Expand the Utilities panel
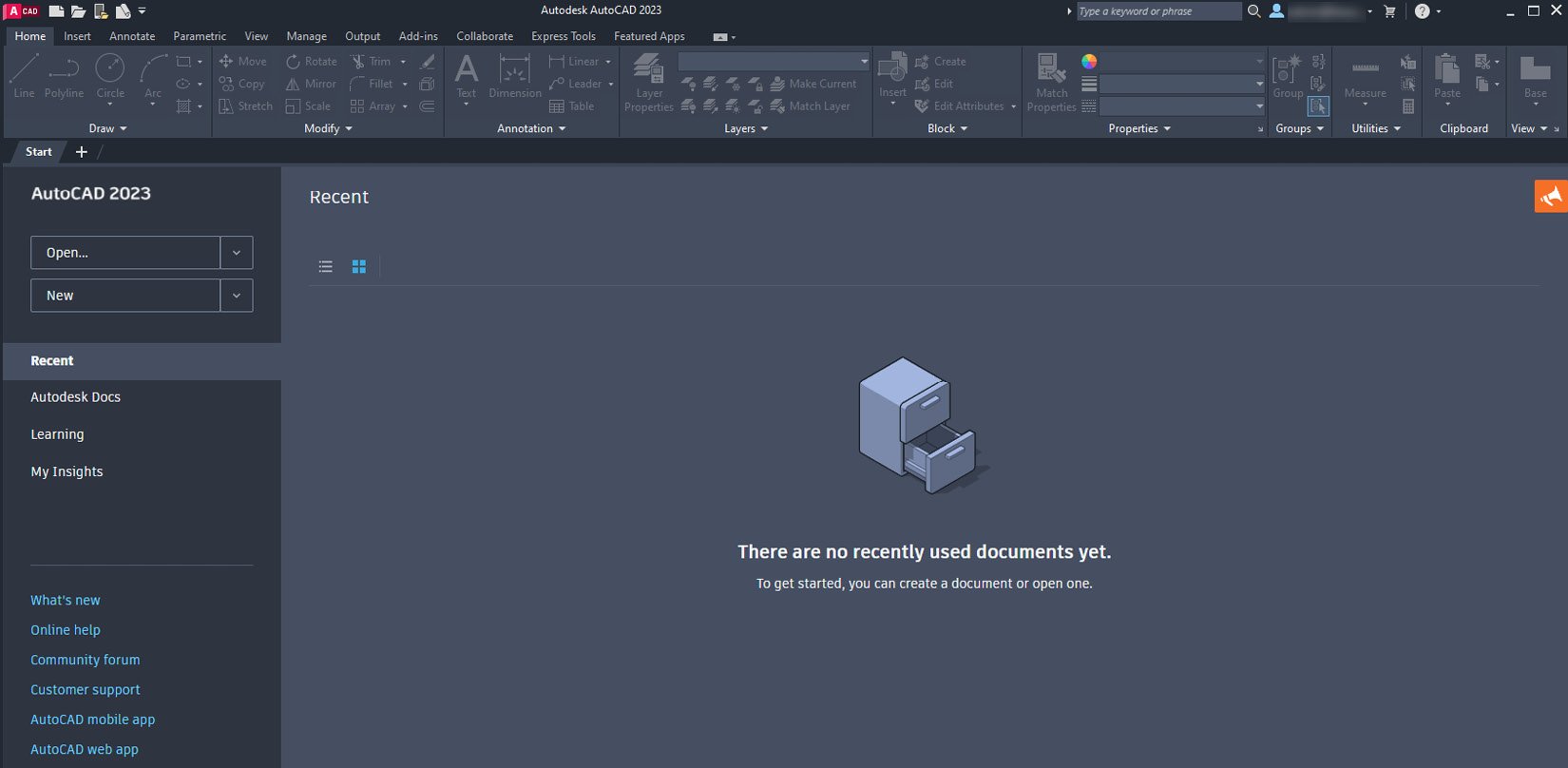The height and width of the screenshot is (768, 1568). [x=1376, y=128]
